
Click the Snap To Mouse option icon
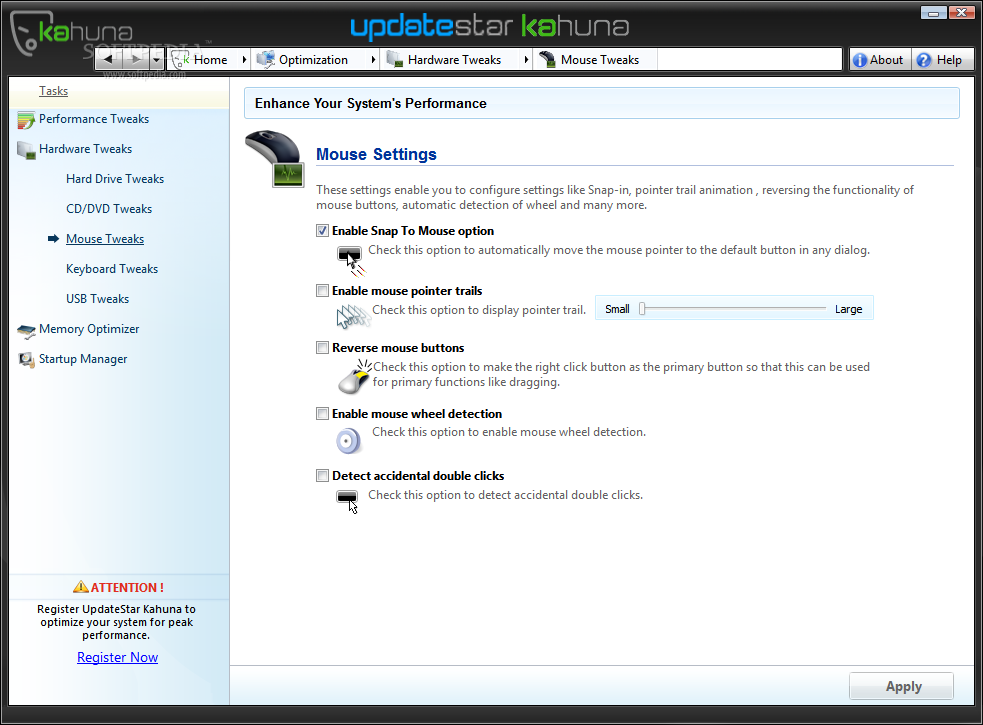tap(350, 261)
